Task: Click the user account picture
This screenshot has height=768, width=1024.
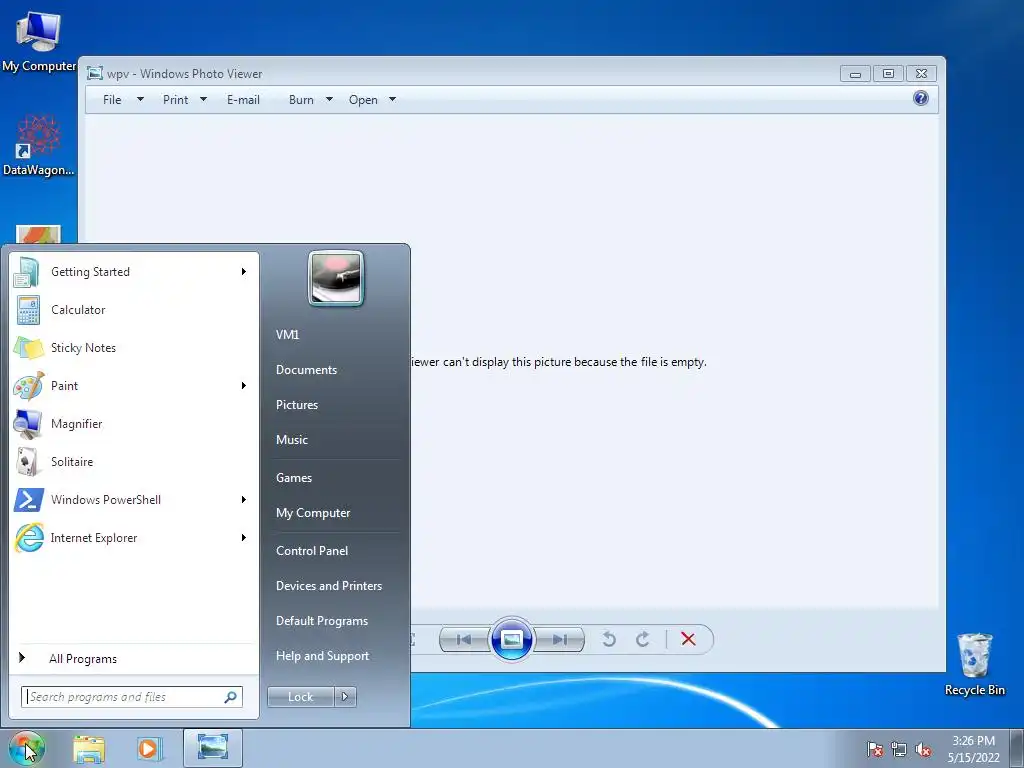Action: click(x=336, y=278)
